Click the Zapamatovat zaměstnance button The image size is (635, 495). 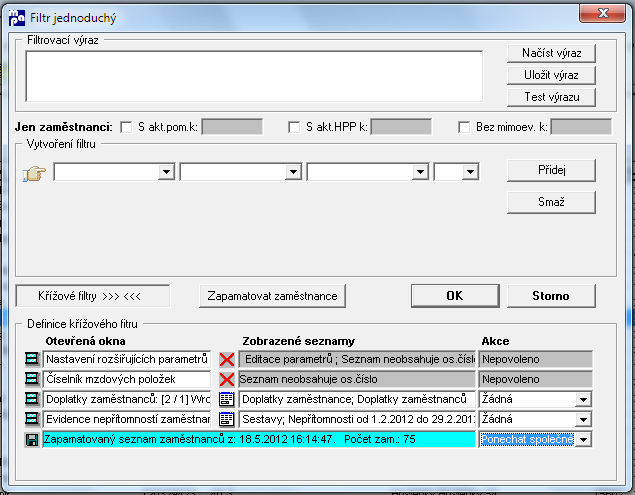[272, 296]
